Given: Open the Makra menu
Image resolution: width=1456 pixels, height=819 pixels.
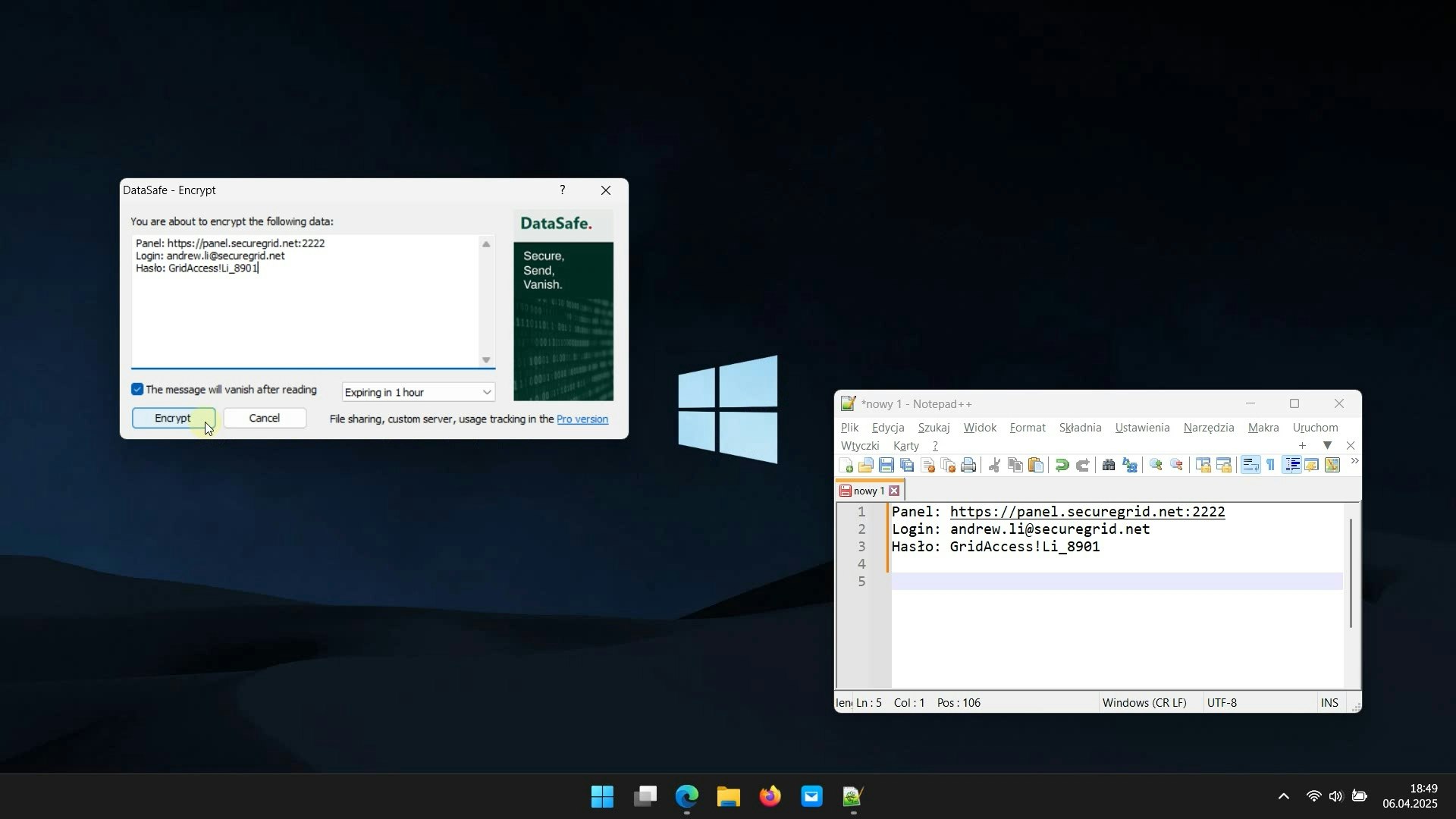Looking at the screenshot, I should (1263, 428).
